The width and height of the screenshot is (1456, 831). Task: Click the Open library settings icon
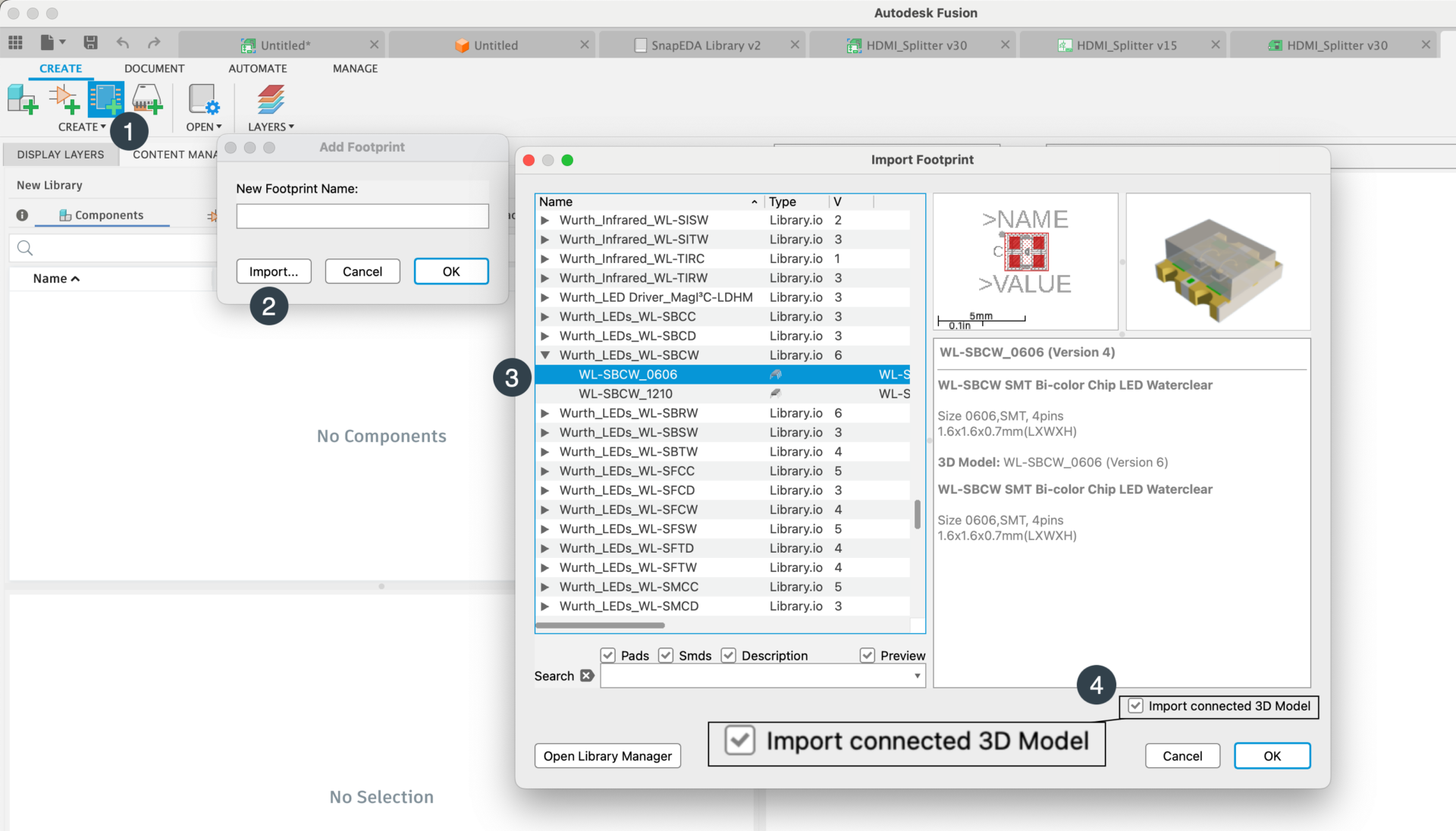(x=202, y=99)
